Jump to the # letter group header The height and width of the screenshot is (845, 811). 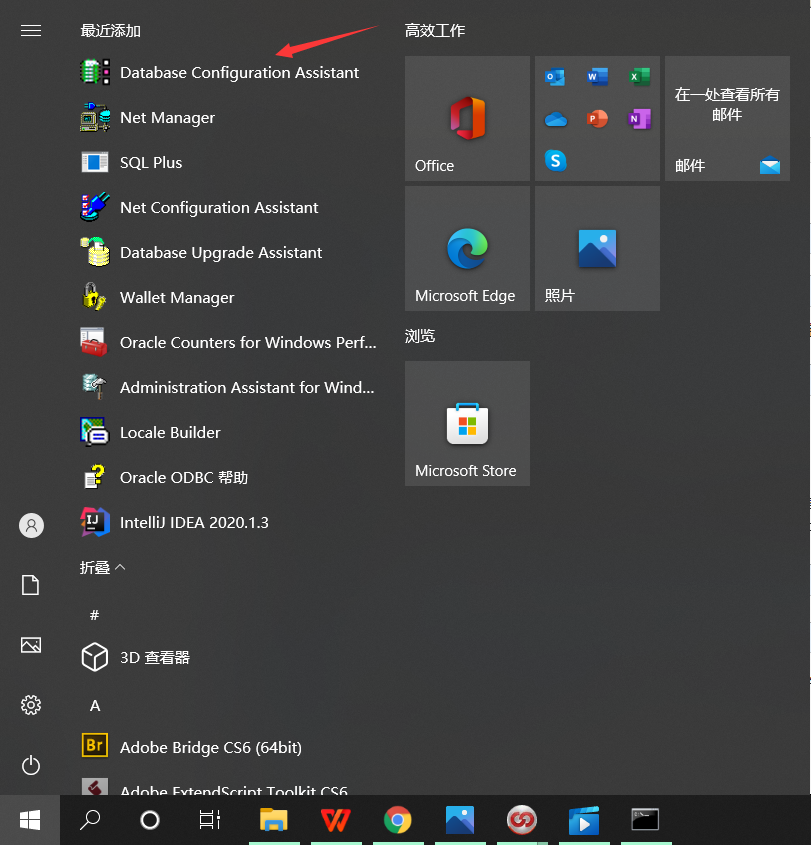94,615
